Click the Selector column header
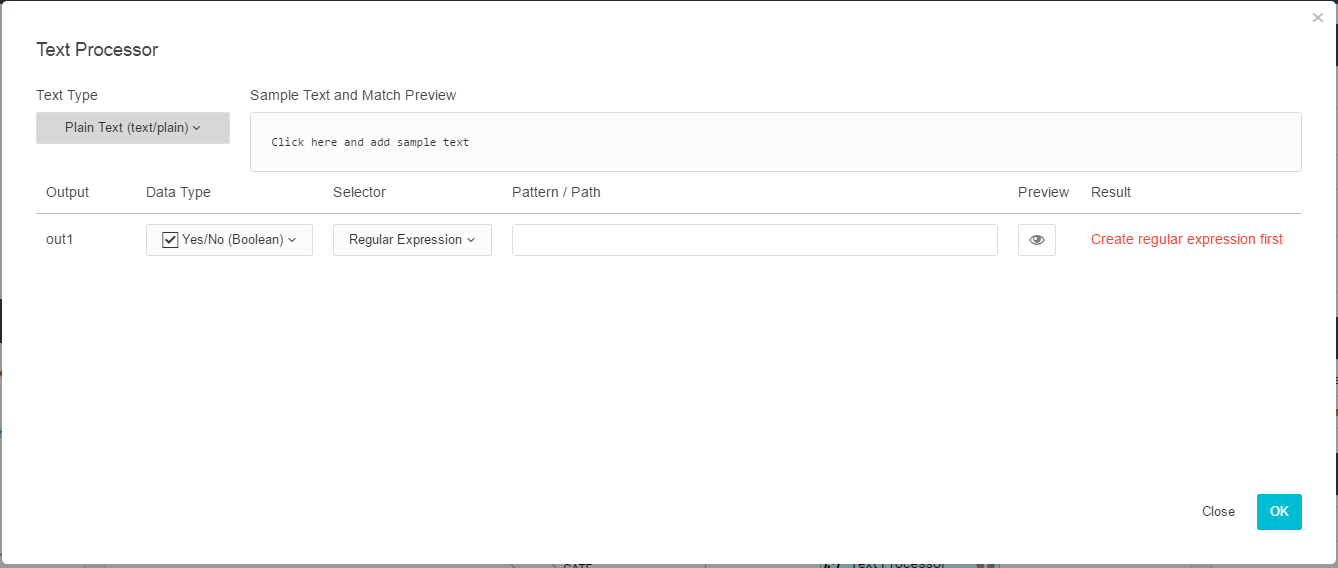 tap(359, 192)
